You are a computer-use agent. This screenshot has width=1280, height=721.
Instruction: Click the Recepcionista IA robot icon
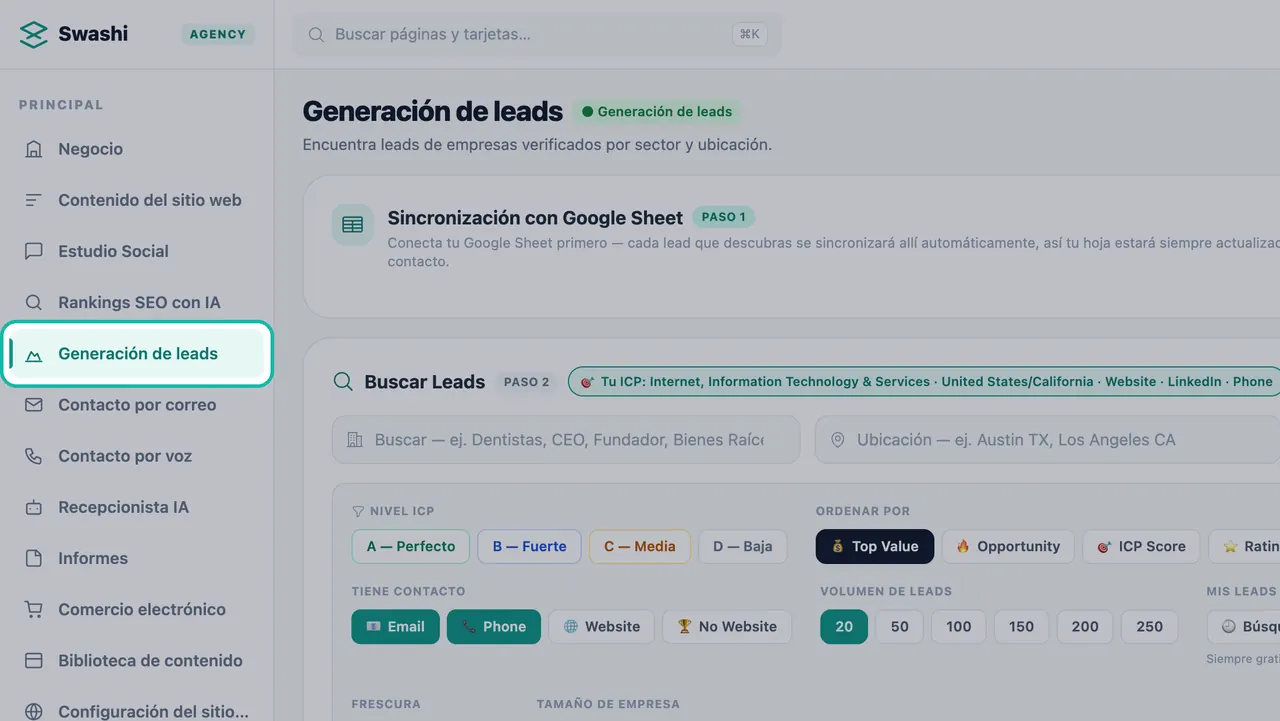click(x=34, y=507)
